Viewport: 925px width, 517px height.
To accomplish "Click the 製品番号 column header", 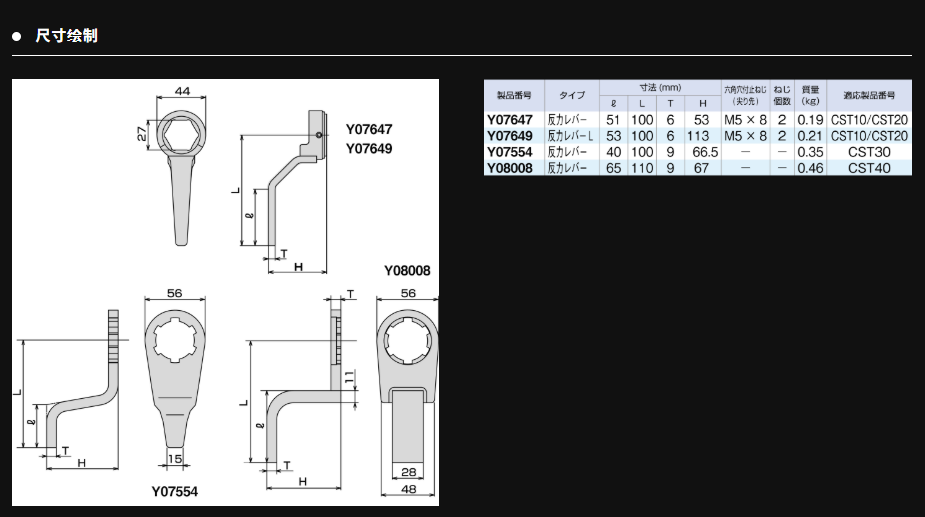I will point(513,95).
